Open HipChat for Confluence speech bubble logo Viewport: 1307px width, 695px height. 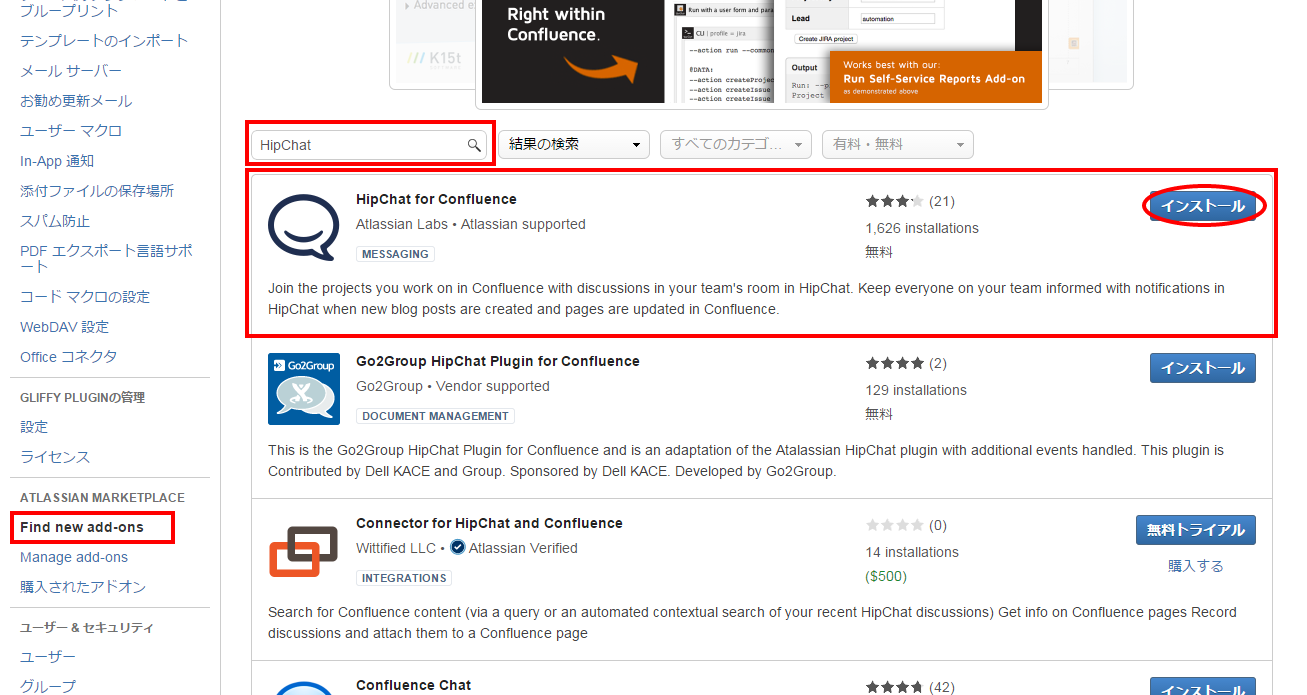(x=304, y=228)
